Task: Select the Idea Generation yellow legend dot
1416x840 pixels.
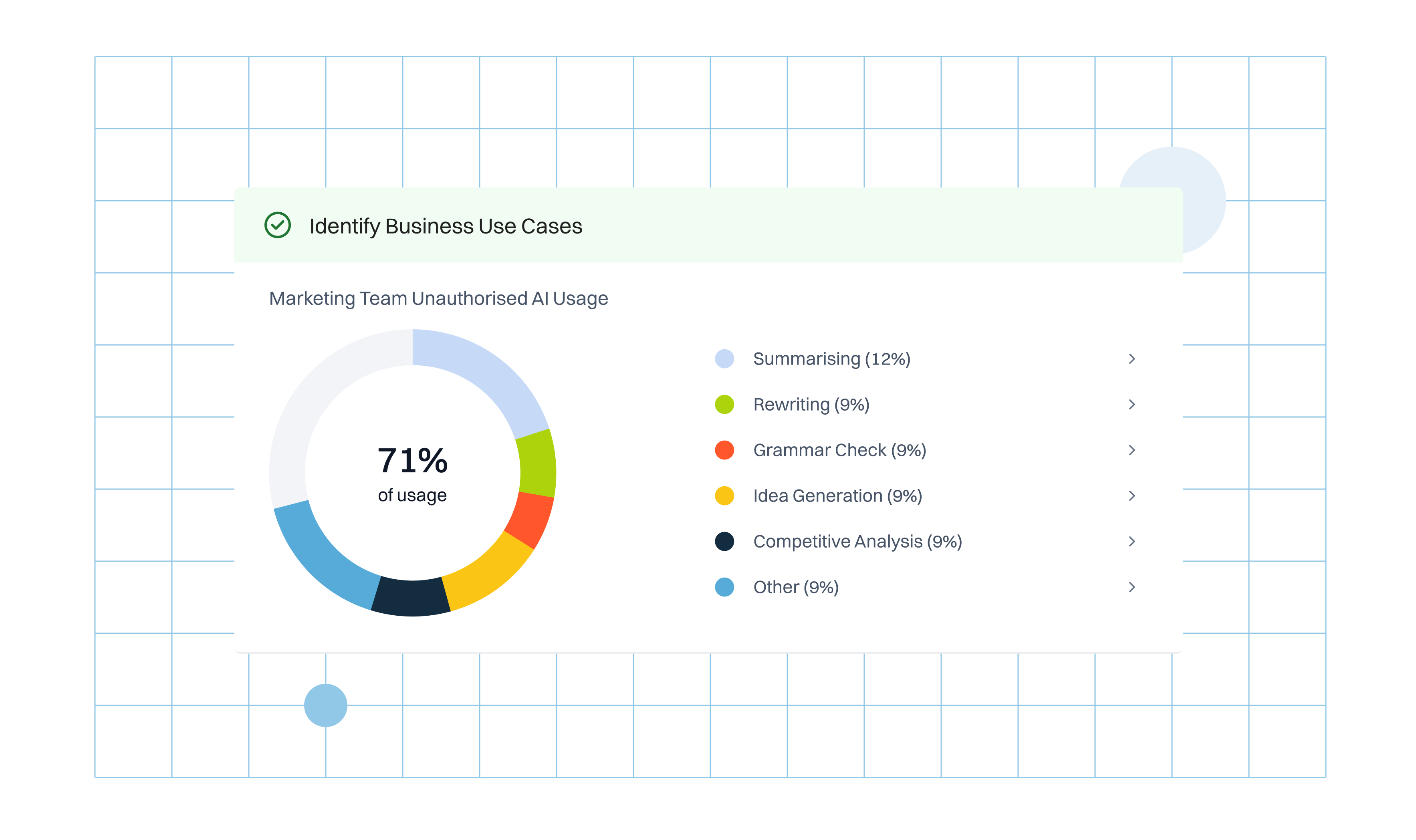Action: [724, 496]
